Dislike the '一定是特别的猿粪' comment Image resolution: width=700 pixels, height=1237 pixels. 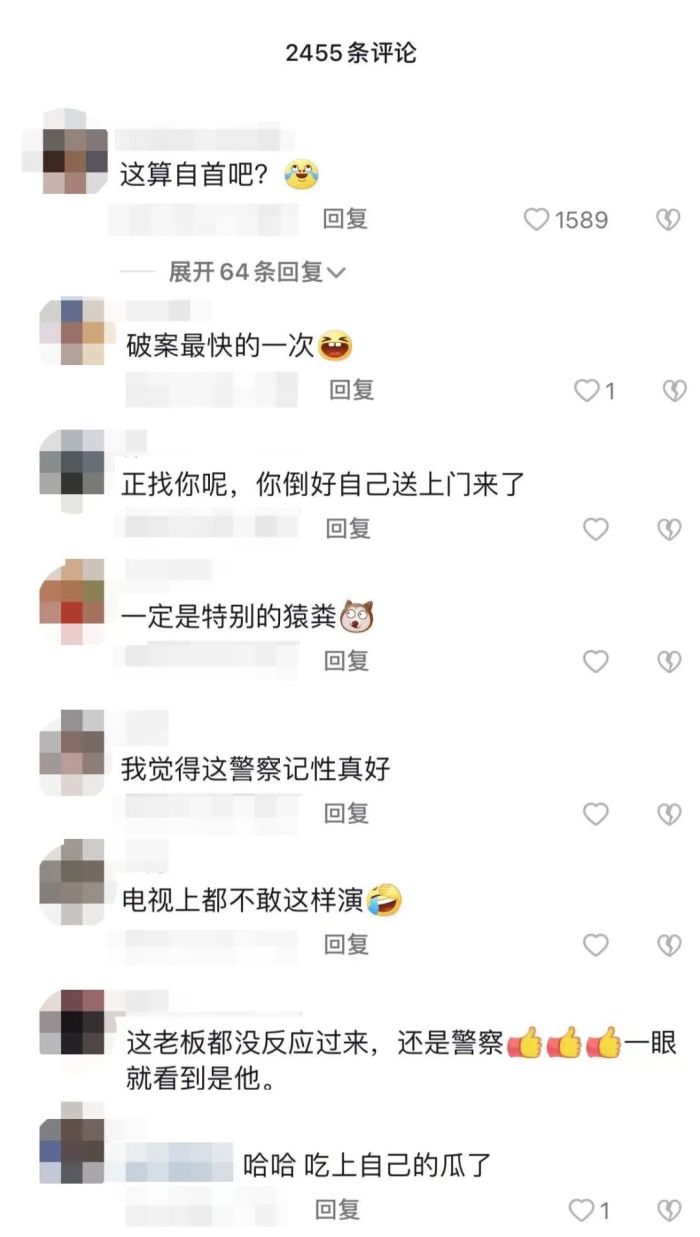[x=669, y=661]
